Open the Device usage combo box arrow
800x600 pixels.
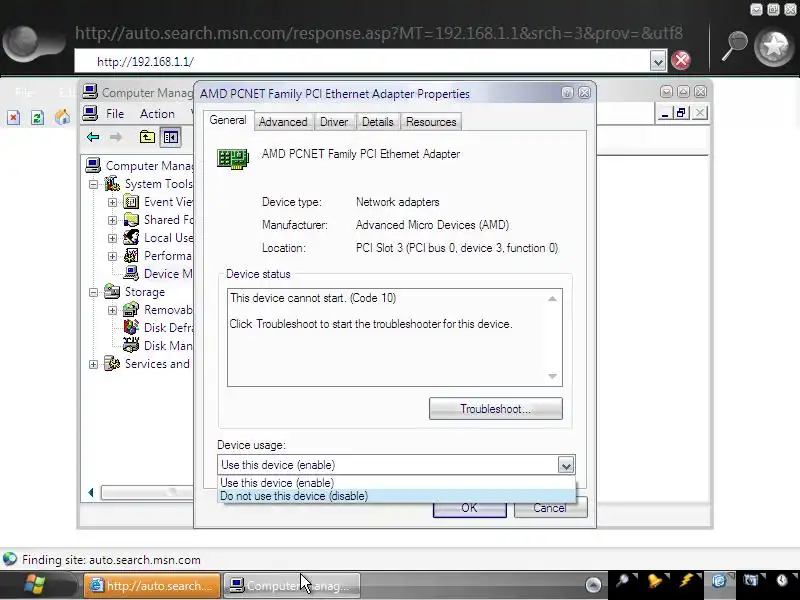click(565, 465)
